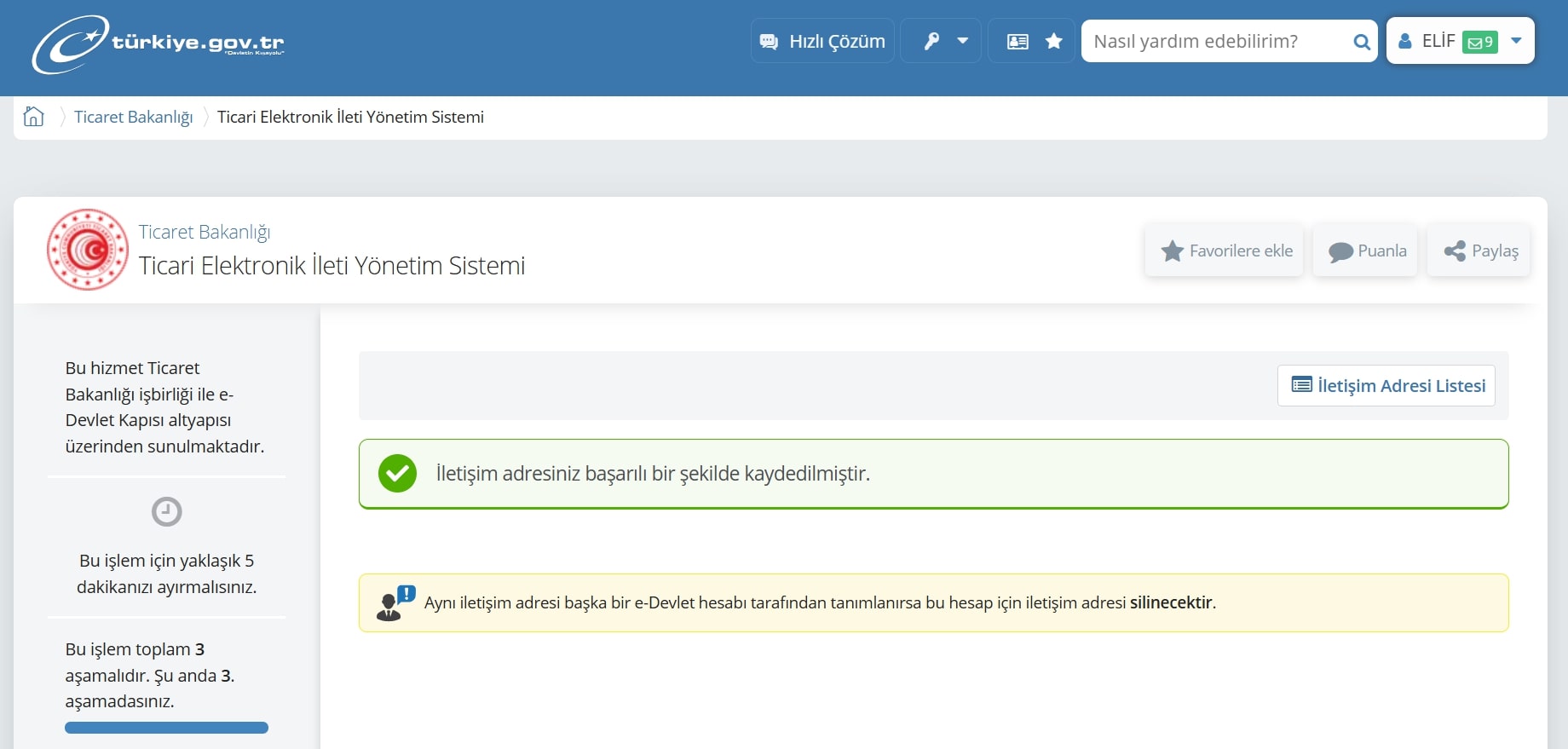This screenshot has width=1568, height=749.
Task: Open Ticaret Bakanlığı breadcrumb link
Action: [x=133, y=117]
